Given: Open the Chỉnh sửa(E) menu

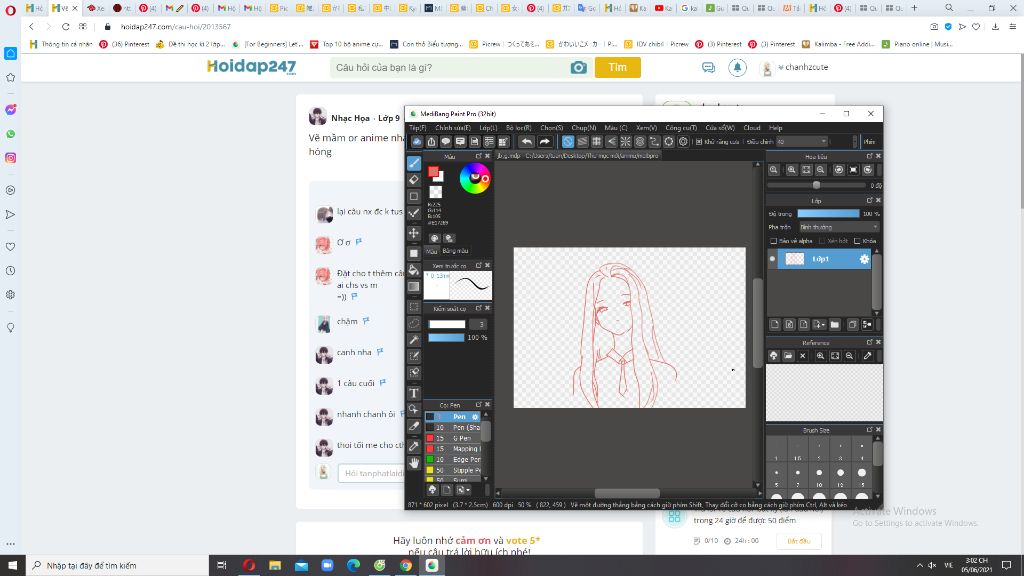Looking at the screenshot, I should (453, 128).
